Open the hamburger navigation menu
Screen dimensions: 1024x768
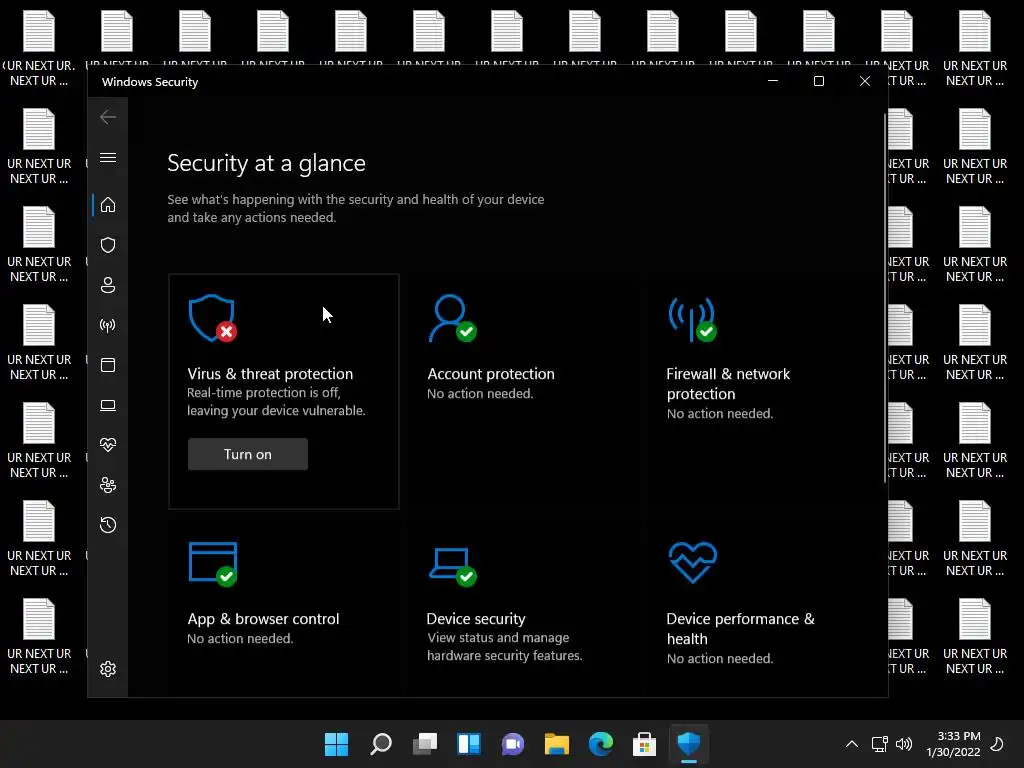coord(108,158)
